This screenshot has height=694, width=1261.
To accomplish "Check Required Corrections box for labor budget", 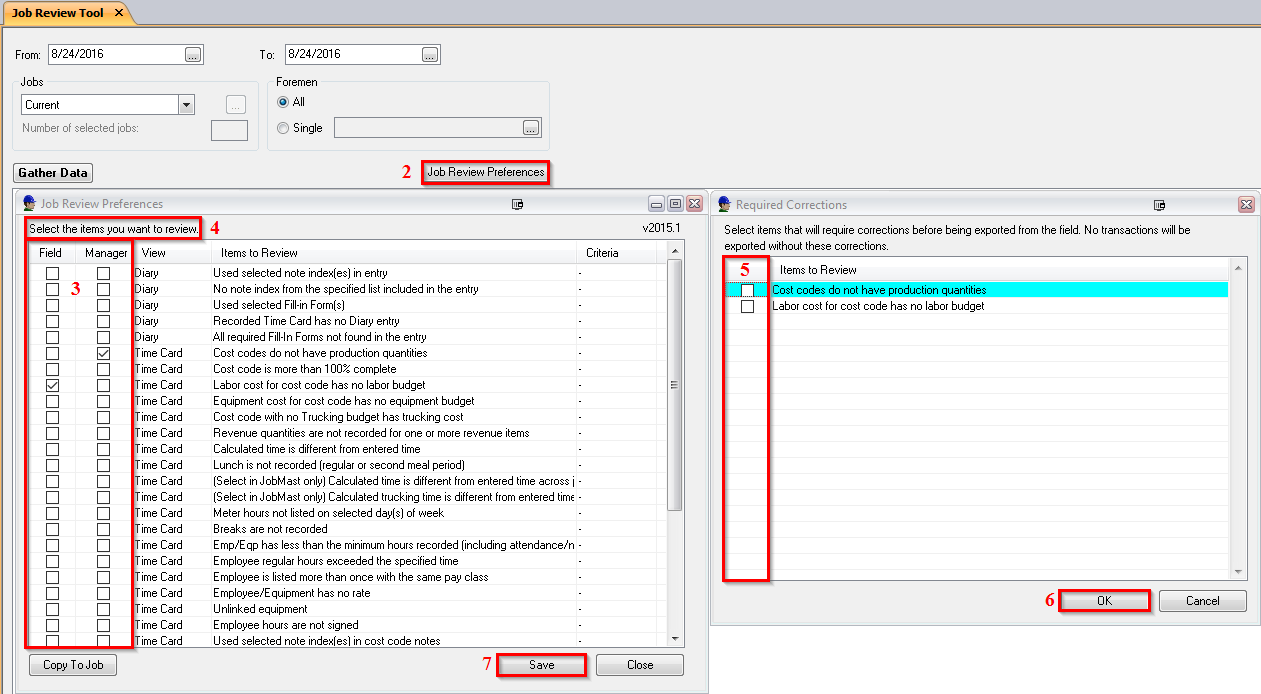I will 747,306.
